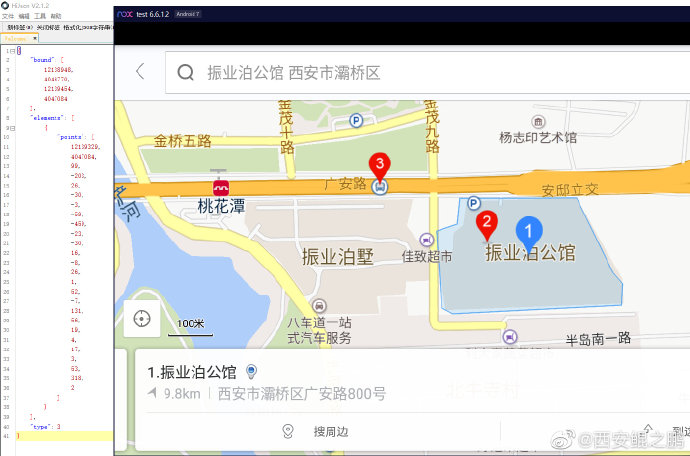
Task: Select red map pin number 2
Action: (487, 225)
